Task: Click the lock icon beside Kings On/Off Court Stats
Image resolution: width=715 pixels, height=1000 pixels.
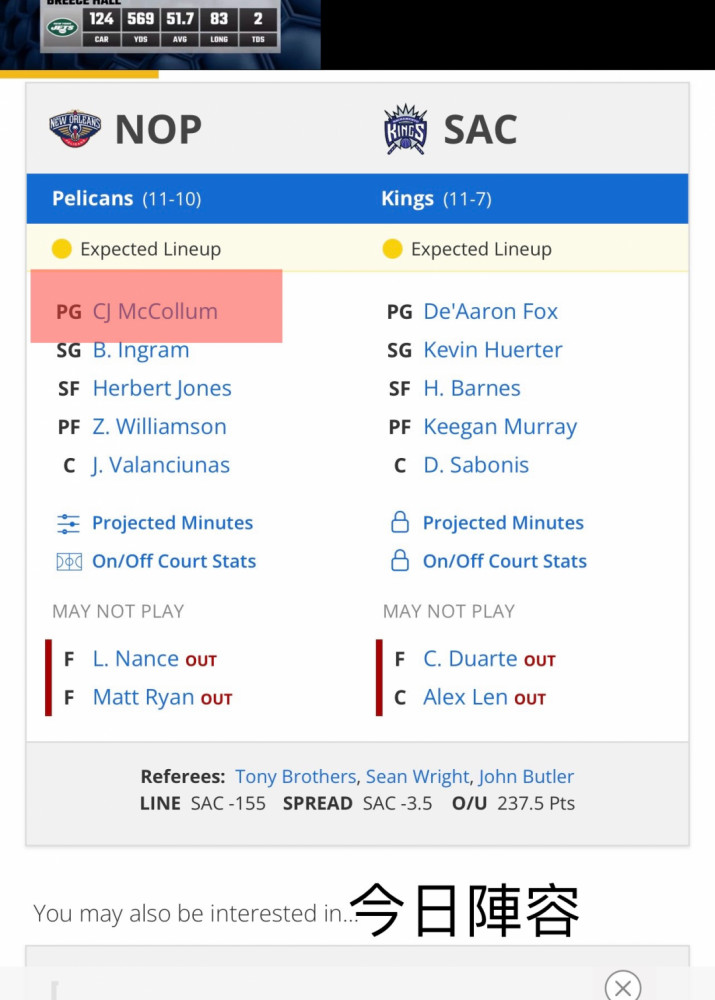Action: [400, 561]
